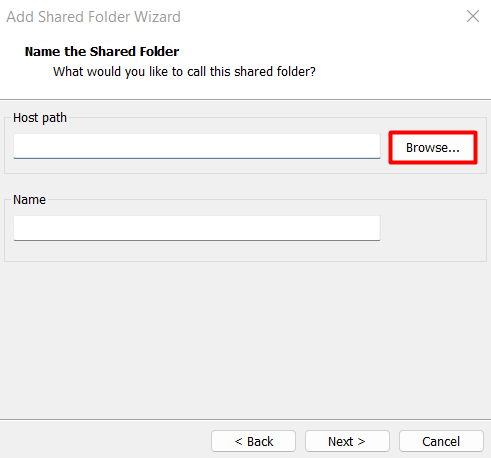Screen dimensions: 491x458
Task: Click the X in the title bar corner
Action: click(x=473, y=16)
